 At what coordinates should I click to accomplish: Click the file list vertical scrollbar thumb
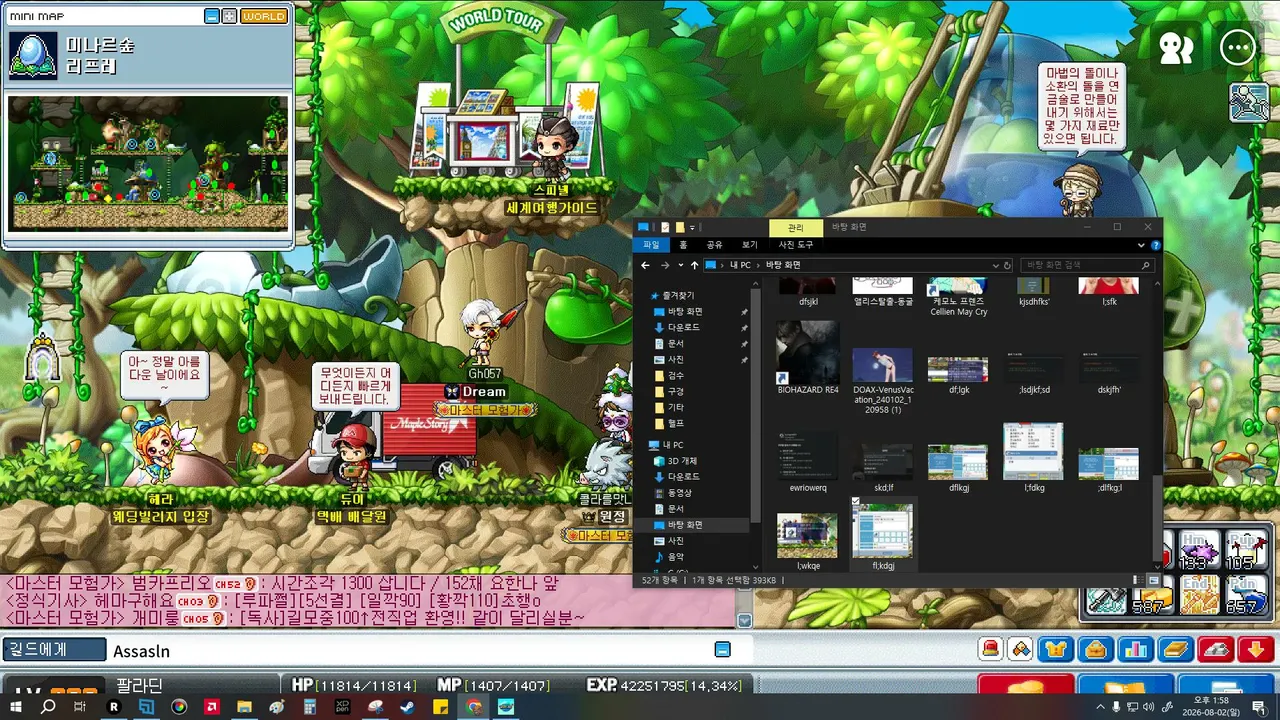[1159, 518]
